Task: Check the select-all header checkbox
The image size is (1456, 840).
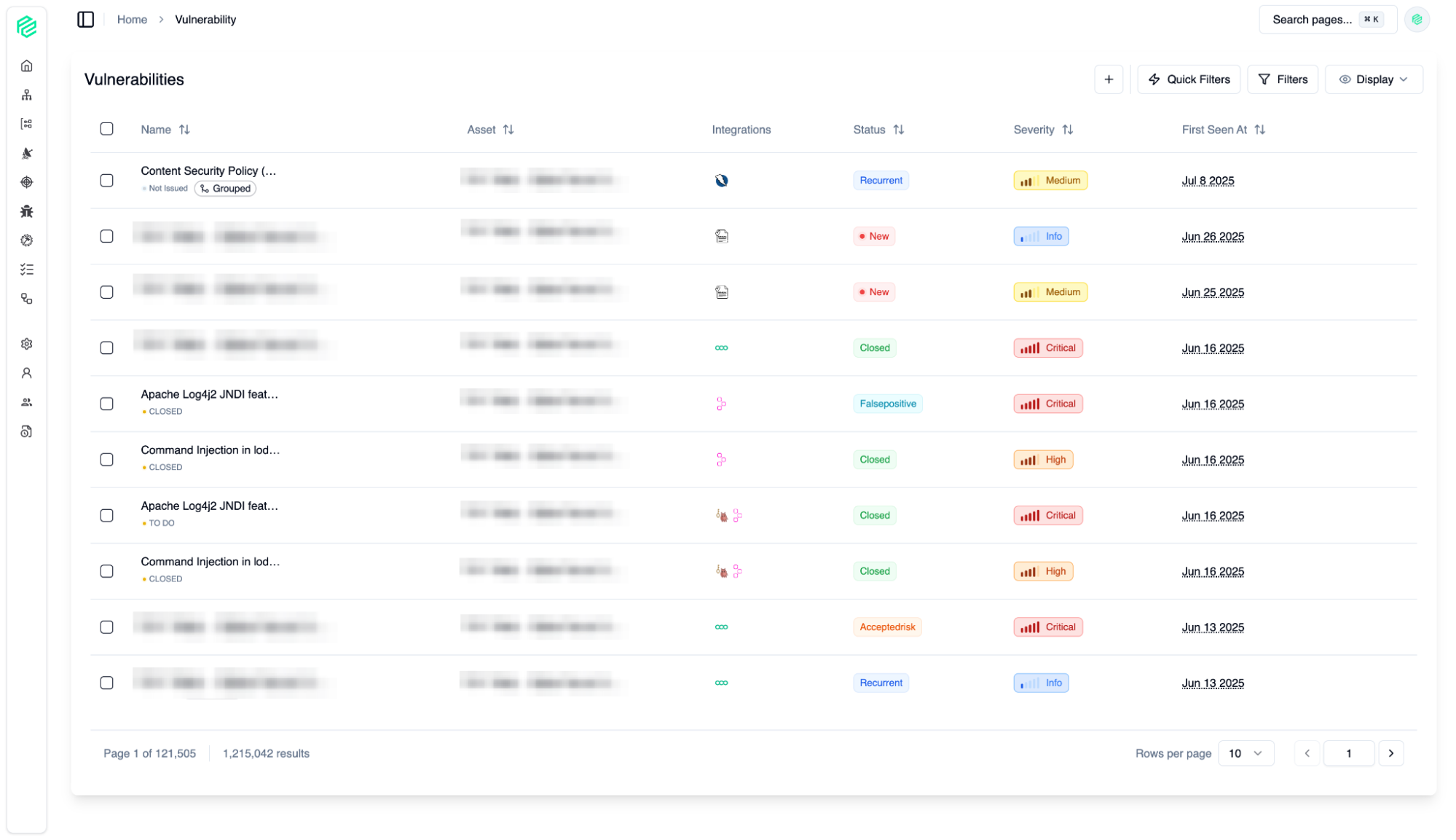Action: tap(107, 129)
